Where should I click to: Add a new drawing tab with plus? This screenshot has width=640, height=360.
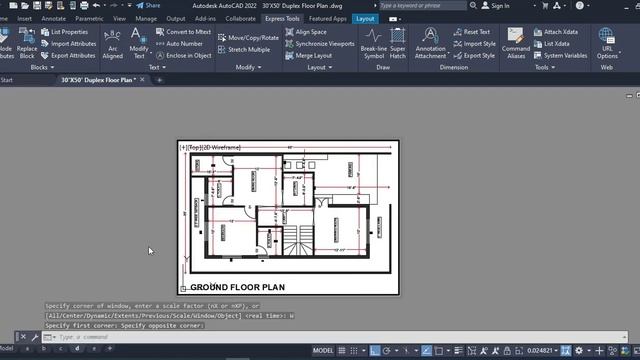[x=159, y=80]
